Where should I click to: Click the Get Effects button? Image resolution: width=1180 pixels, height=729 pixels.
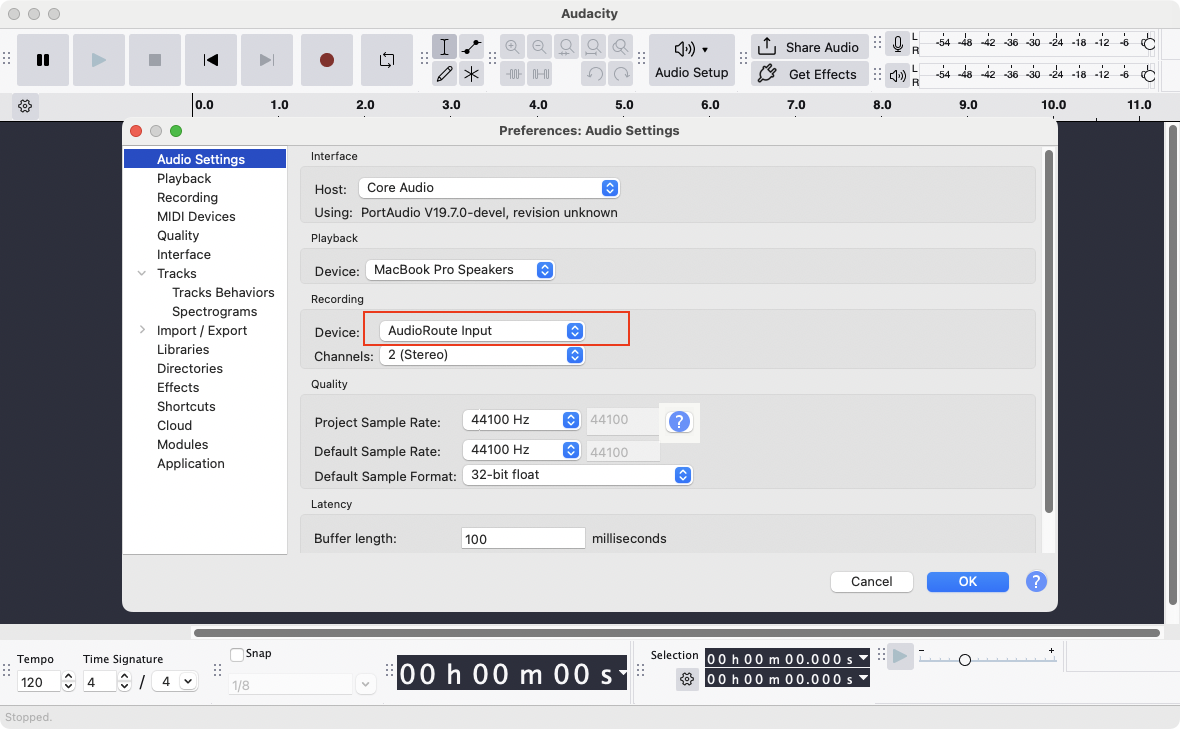[809, 74]
